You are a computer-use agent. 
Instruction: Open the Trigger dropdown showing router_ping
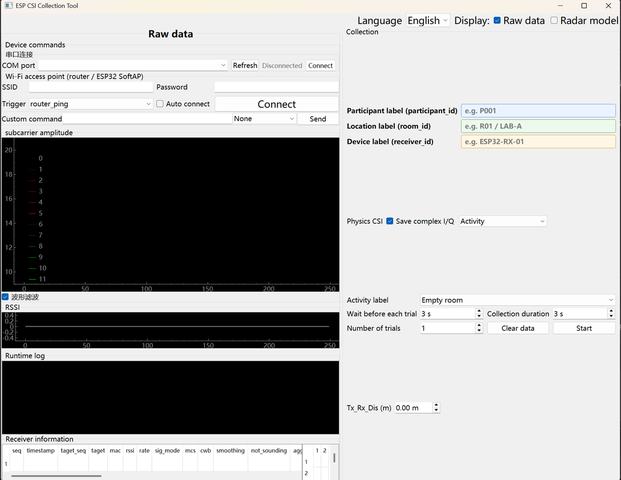tap(90, 104)
